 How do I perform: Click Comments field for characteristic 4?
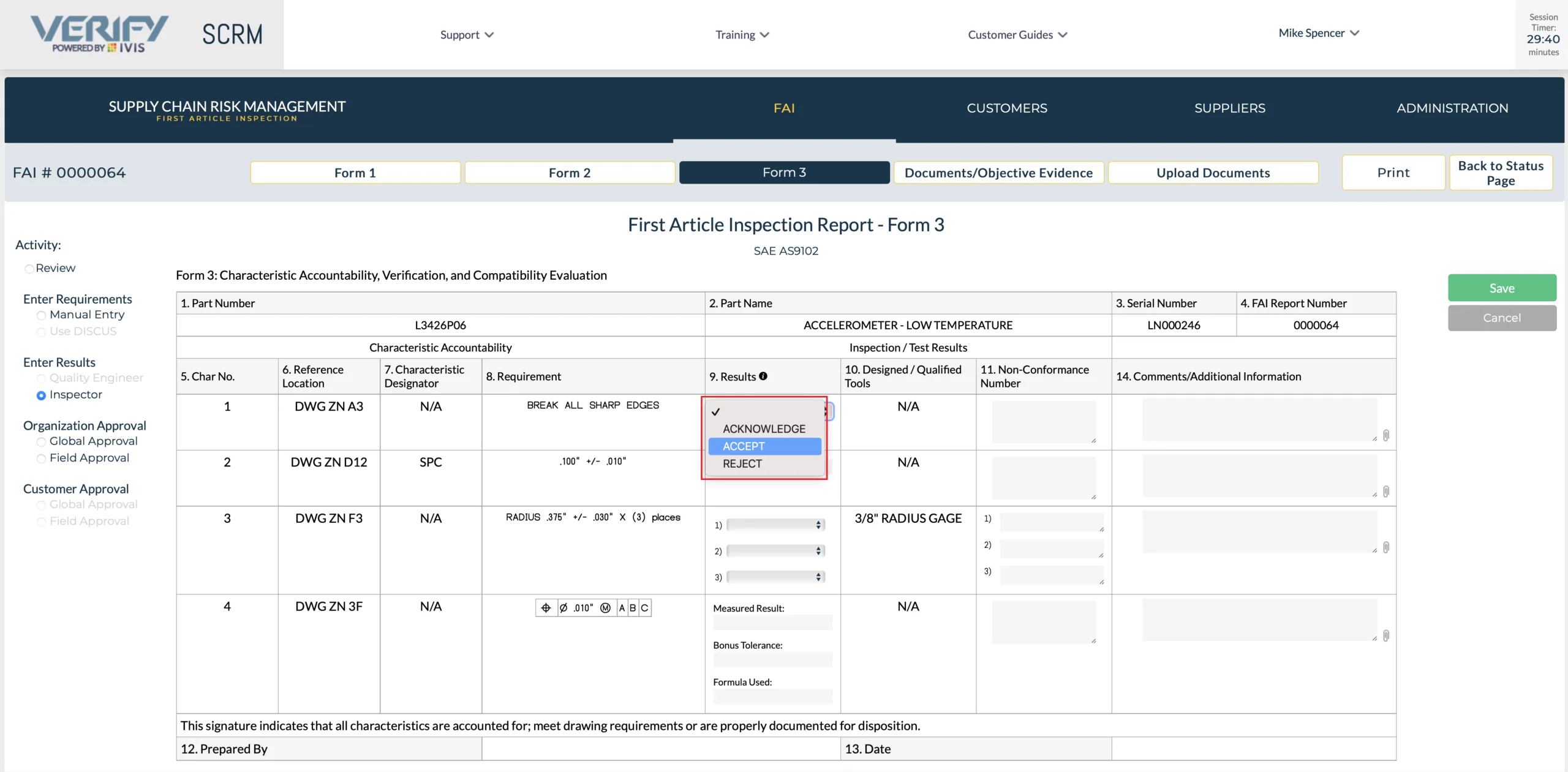coord(1259,620)
